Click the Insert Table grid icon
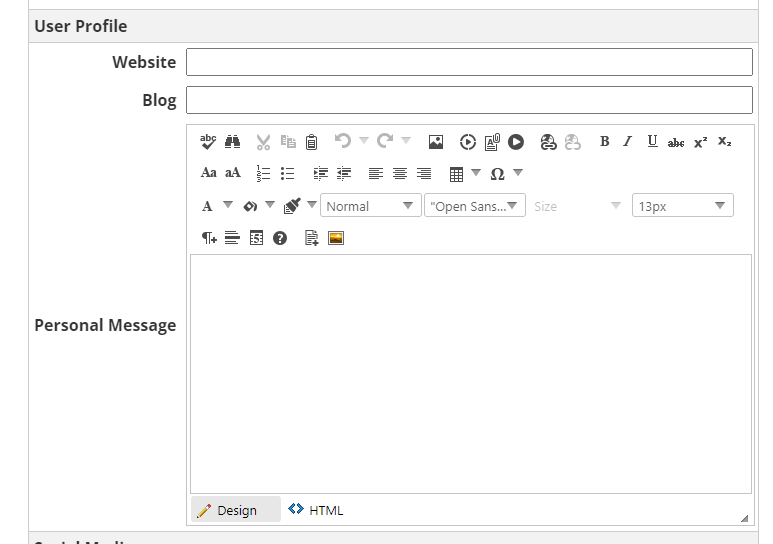 (457, 174)
